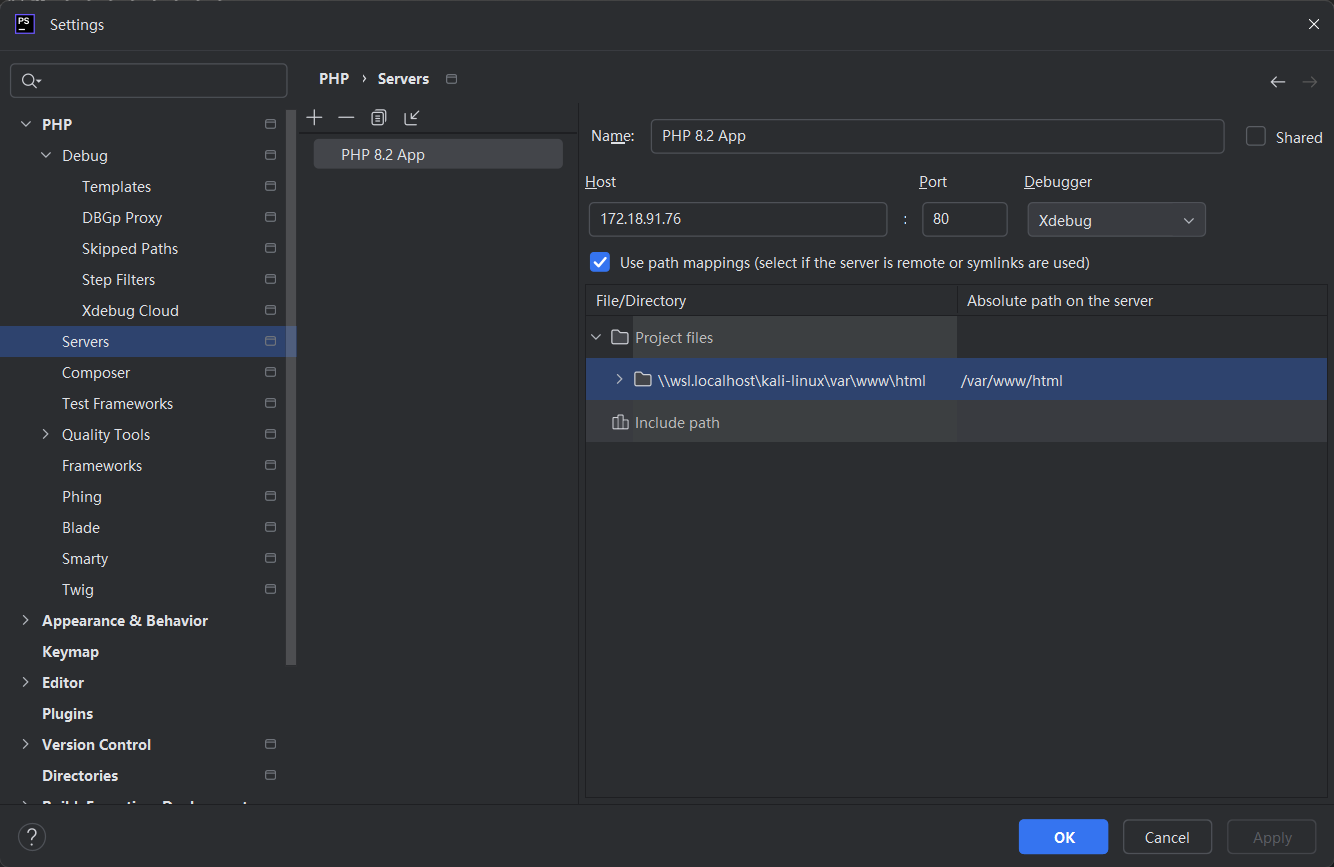Click the import server icon

[x=411, y=117]
